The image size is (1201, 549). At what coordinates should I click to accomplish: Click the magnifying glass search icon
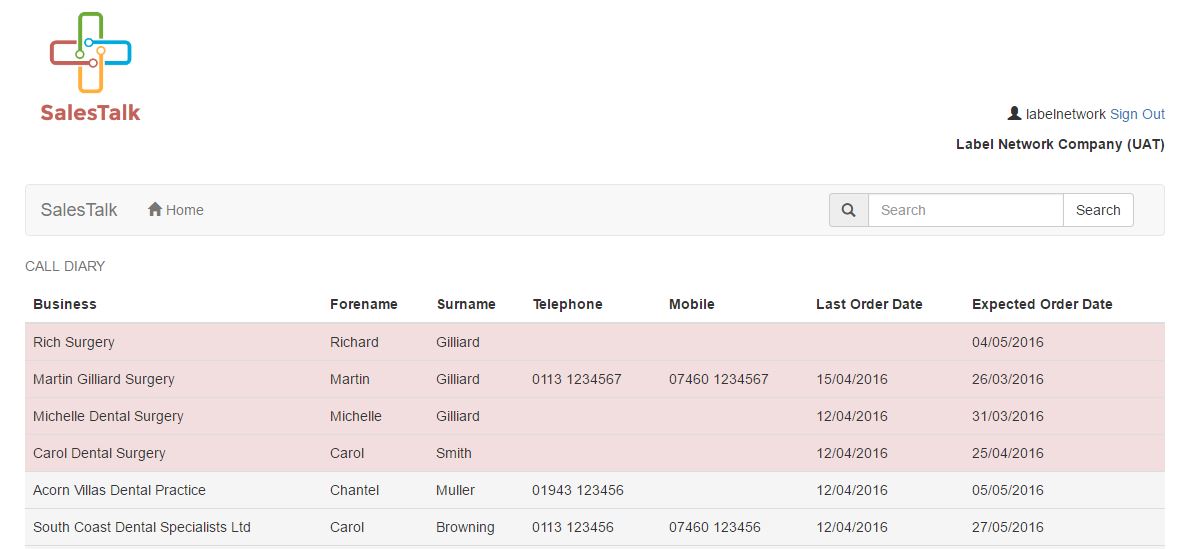[x=849, y=210]
